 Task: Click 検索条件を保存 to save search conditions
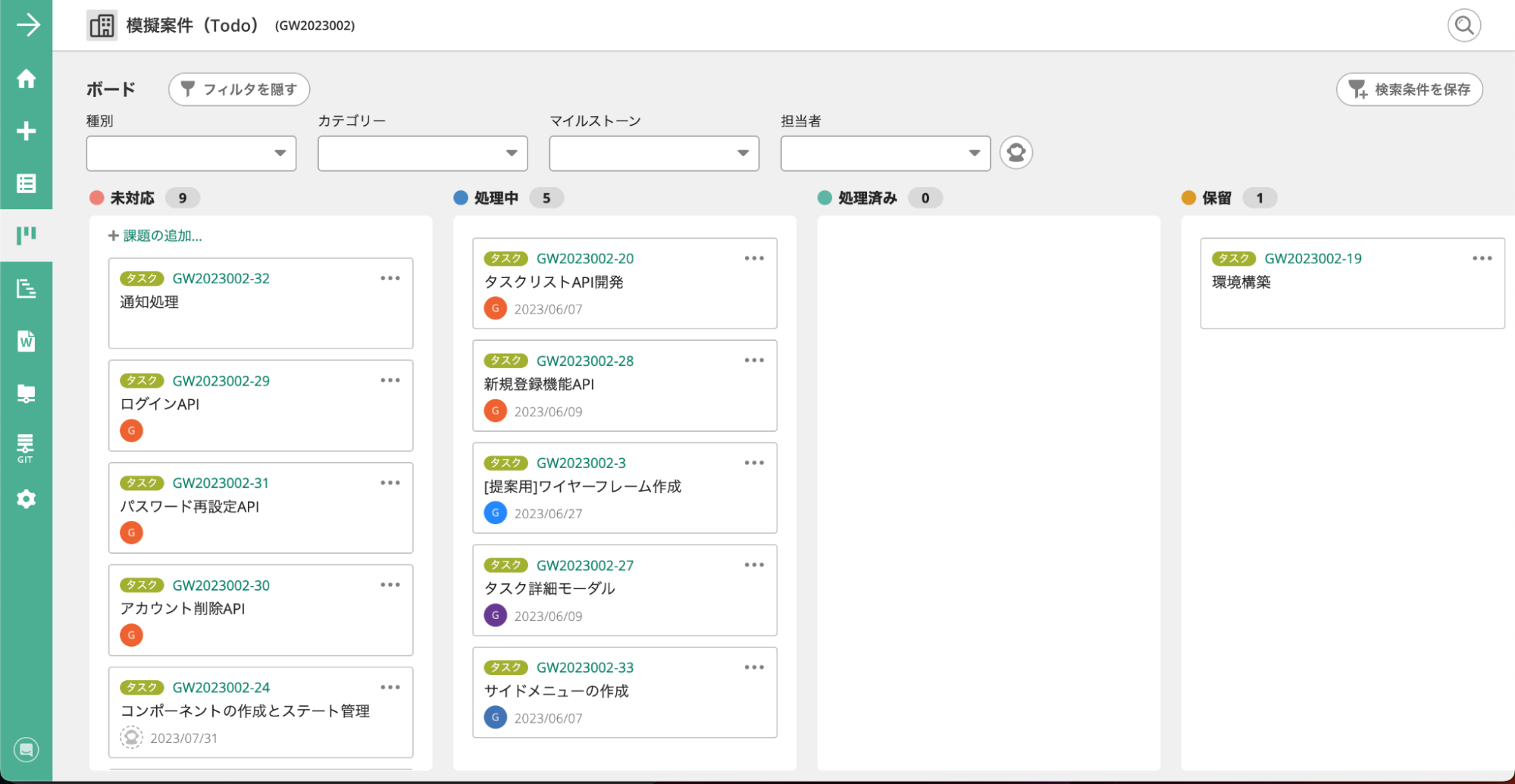[1409, 89]
